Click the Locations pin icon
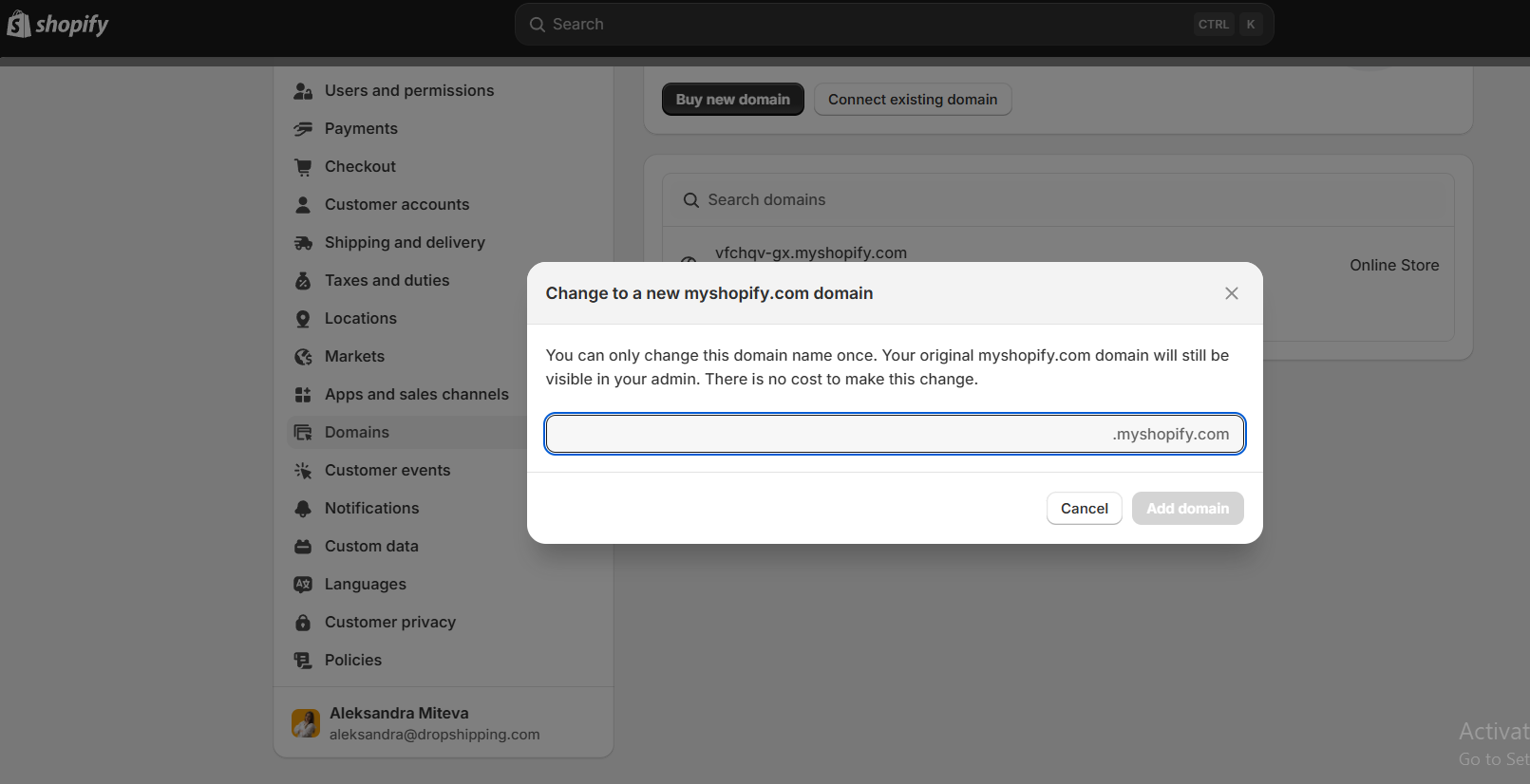Viewport: 1530px width, 784px height. [303, 319]
